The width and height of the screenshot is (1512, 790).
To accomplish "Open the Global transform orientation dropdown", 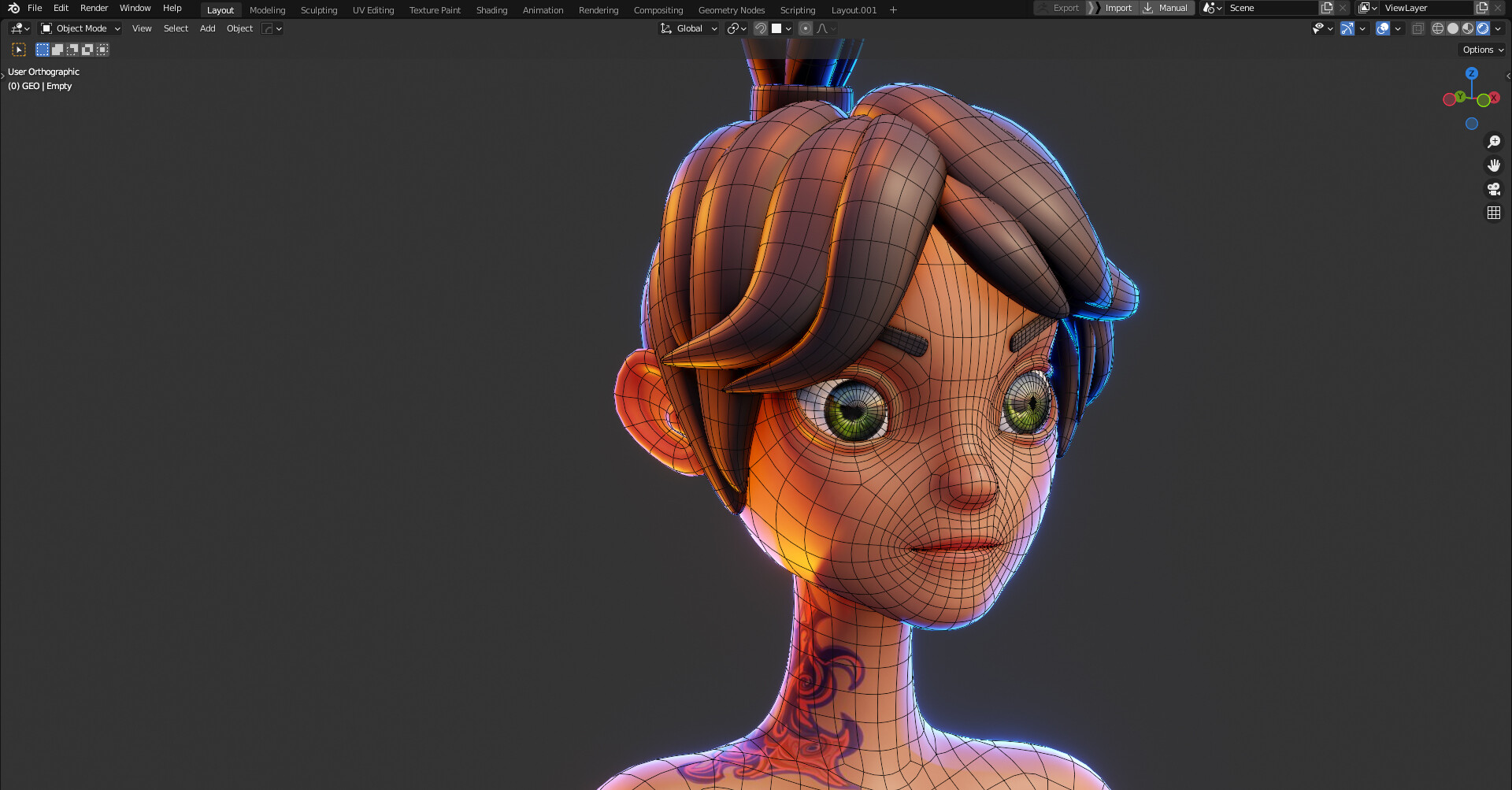I will [687, 28].
